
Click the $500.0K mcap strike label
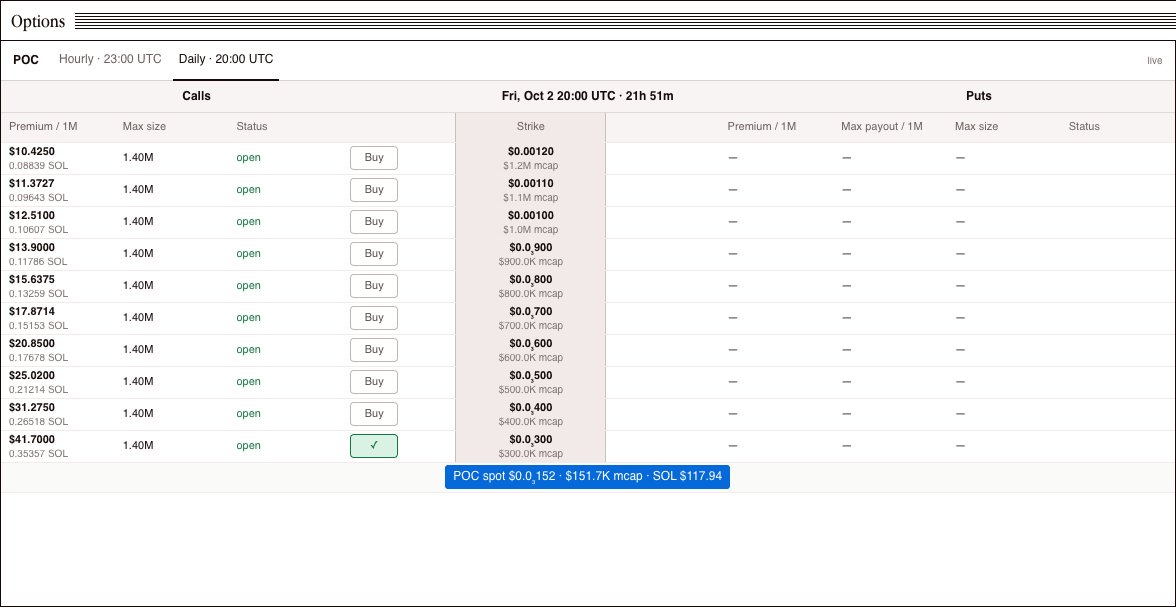click(530, 389)
